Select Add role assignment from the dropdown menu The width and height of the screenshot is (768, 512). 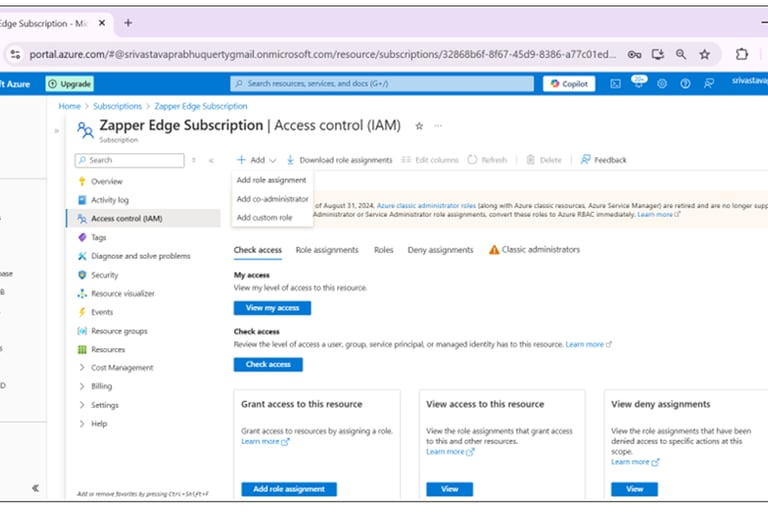(271, 180)
